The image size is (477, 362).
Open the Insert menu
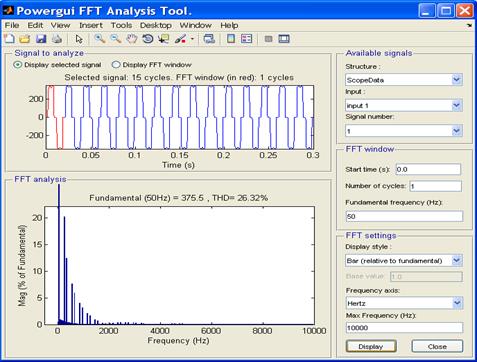(91, 25)
